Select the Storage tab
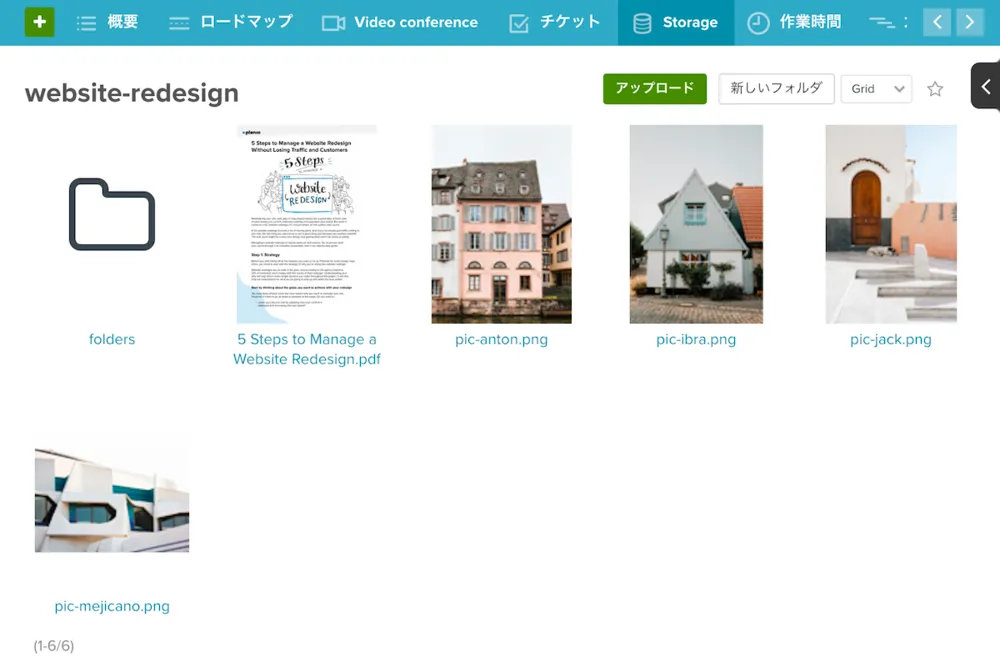This screenshot has height=667, width=1000. click(x=676, y=22)
